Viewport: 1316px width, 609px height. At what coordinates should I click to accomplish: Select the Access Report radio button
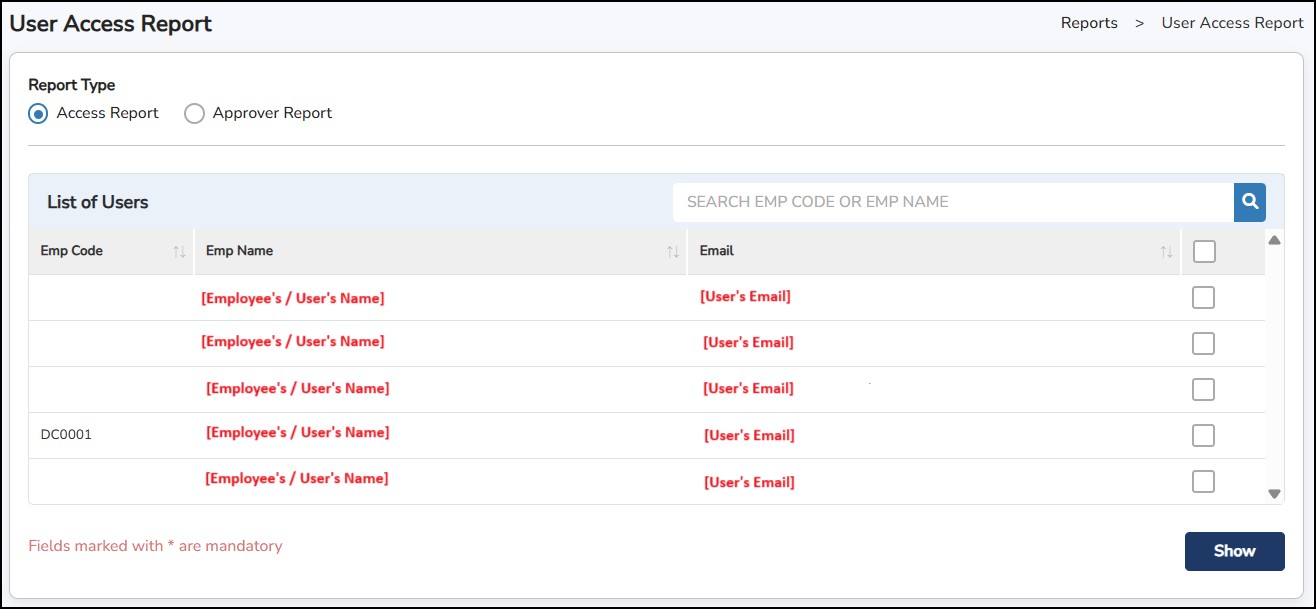38,114
